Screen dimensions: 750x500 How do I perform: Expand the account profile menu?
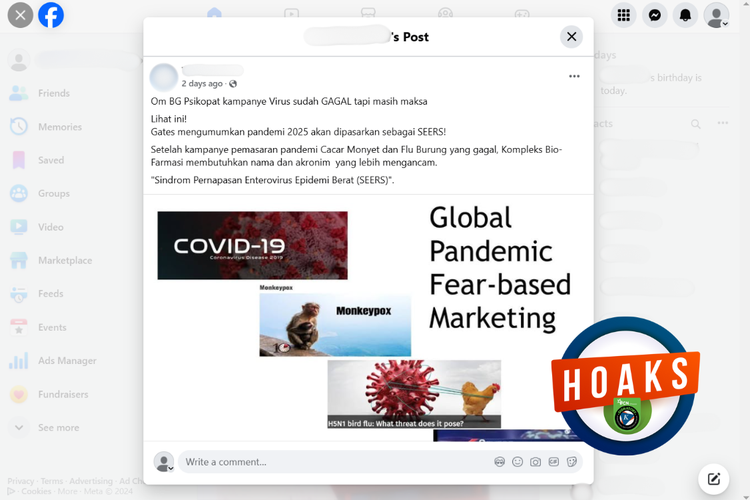[716, 15]
